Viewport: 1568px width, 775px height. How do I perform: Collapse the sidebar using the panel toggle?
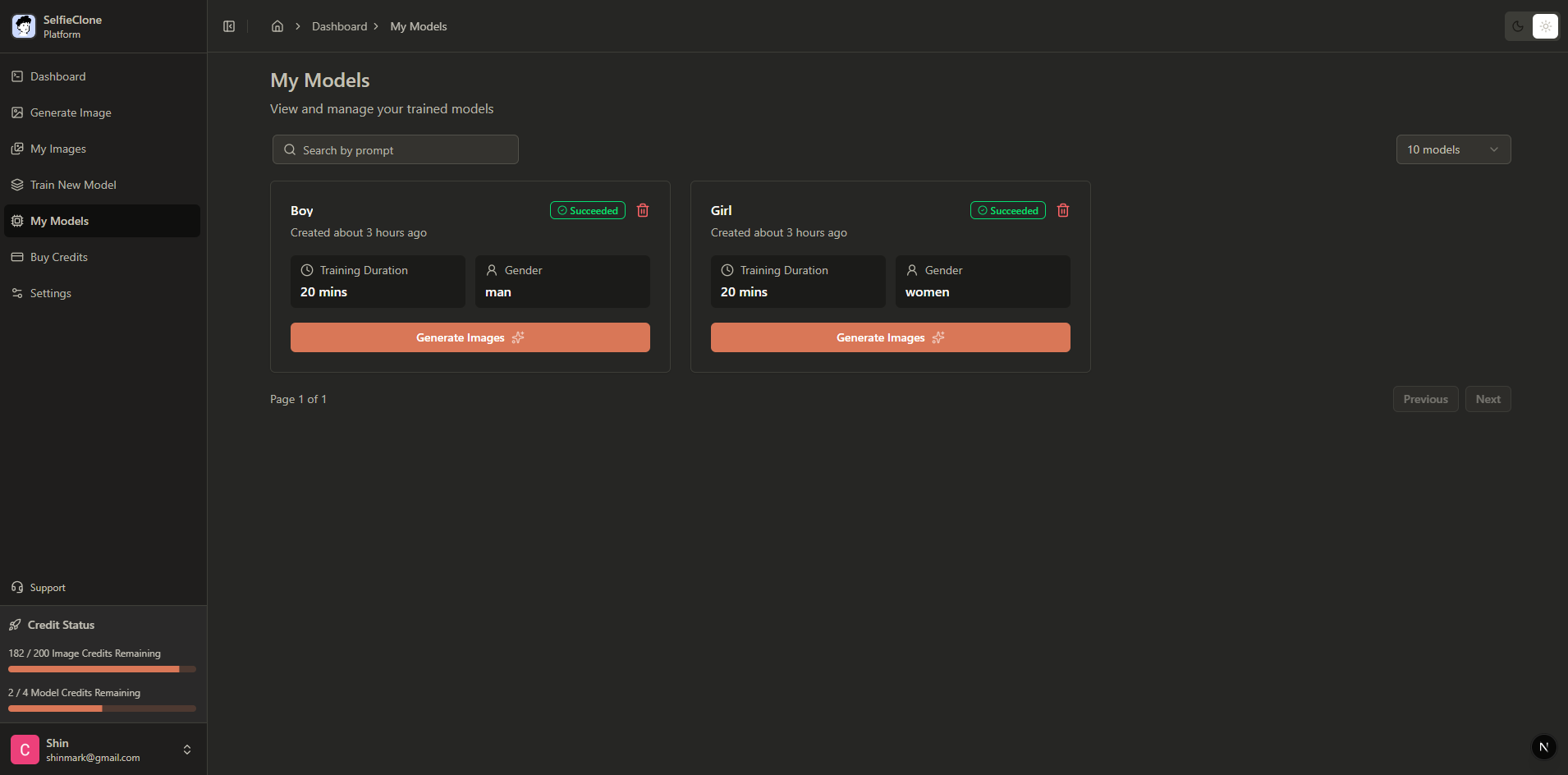pos(229,25)
